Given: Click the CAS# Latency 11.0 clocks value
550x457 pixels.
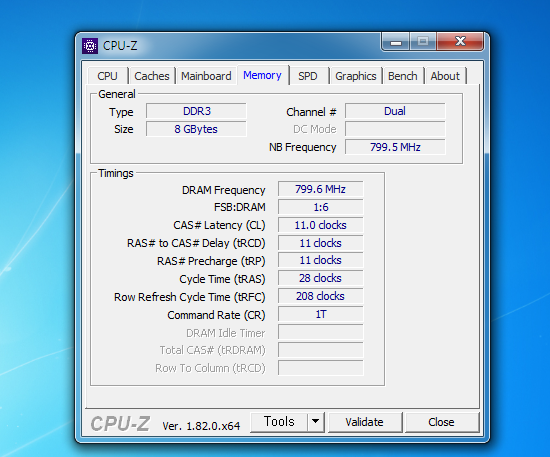Looking at the screenshot, I should [321, 225].
